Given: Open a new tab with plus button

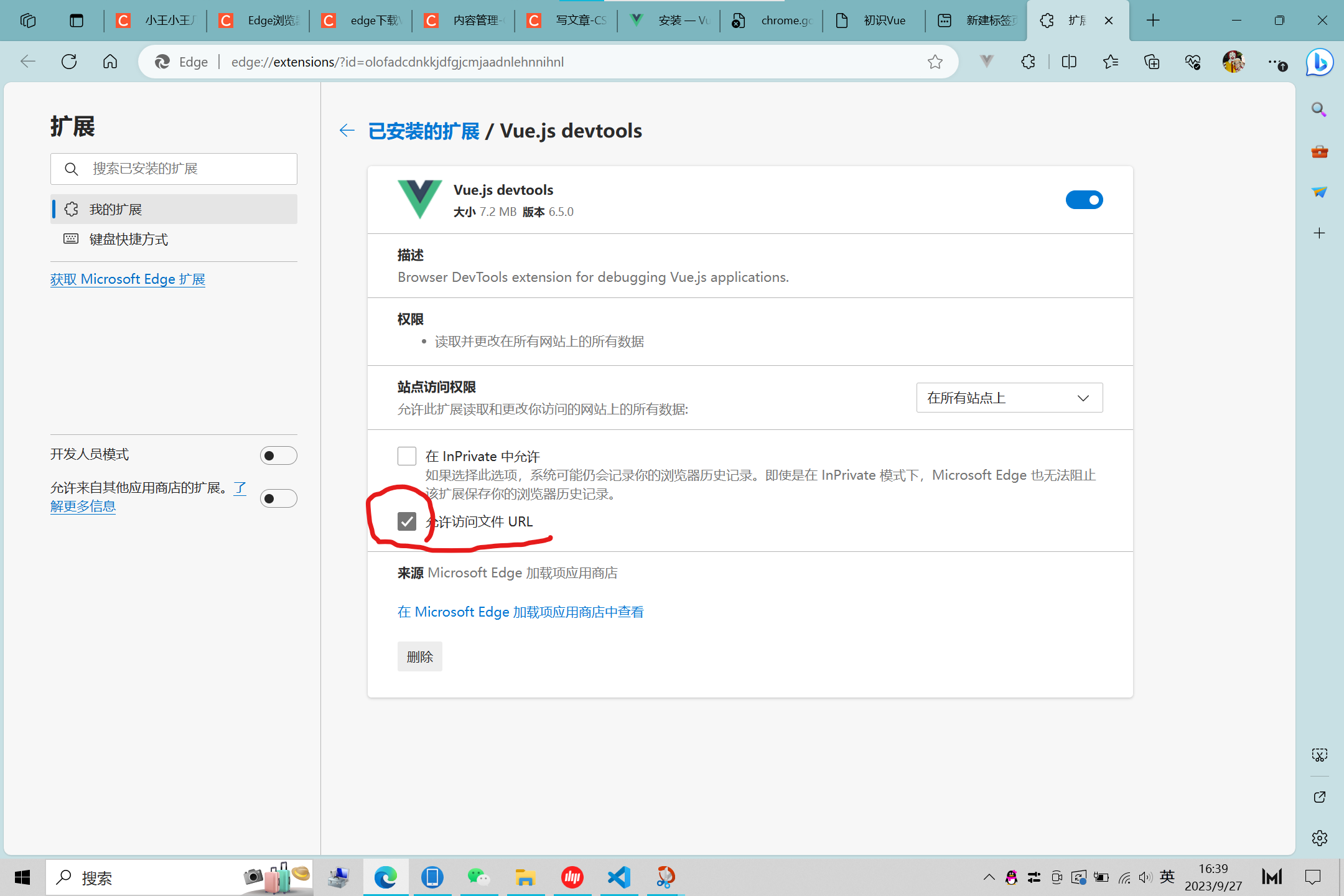Looking at the screenshot, I should click(x=1153, y=21).
